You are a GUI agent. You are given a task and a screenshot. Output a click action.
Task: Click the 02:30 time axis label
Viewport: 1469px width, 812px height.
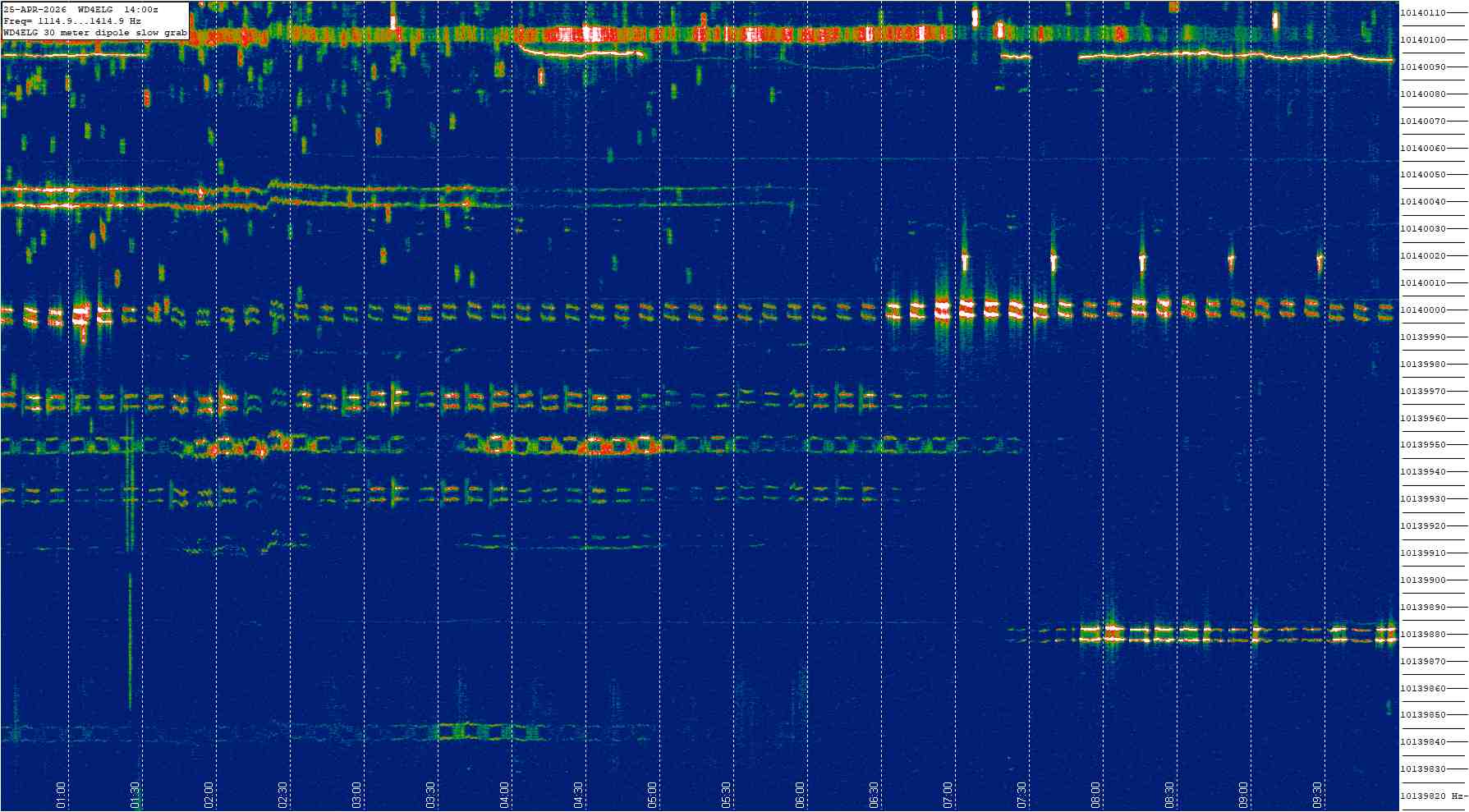pyautogui.click(x=283, y=795)
